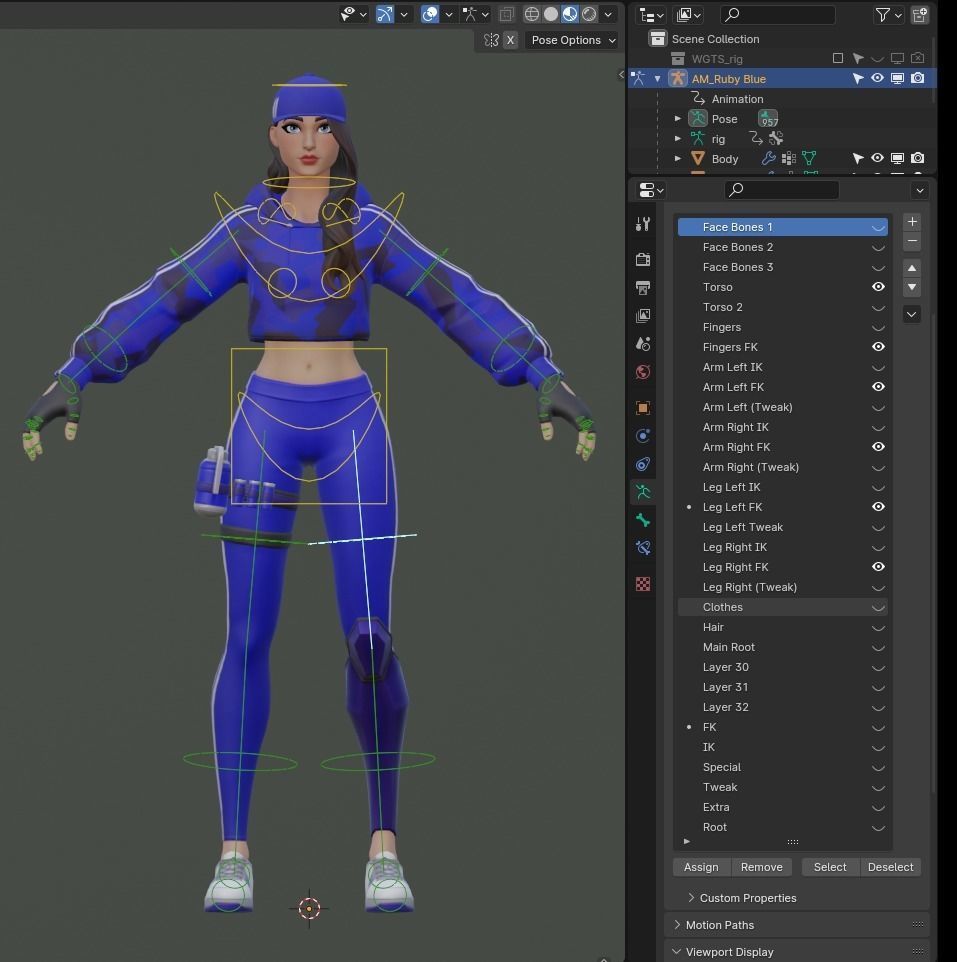
Task: Remove bone collection with minus button
Action: coord(912,240)
